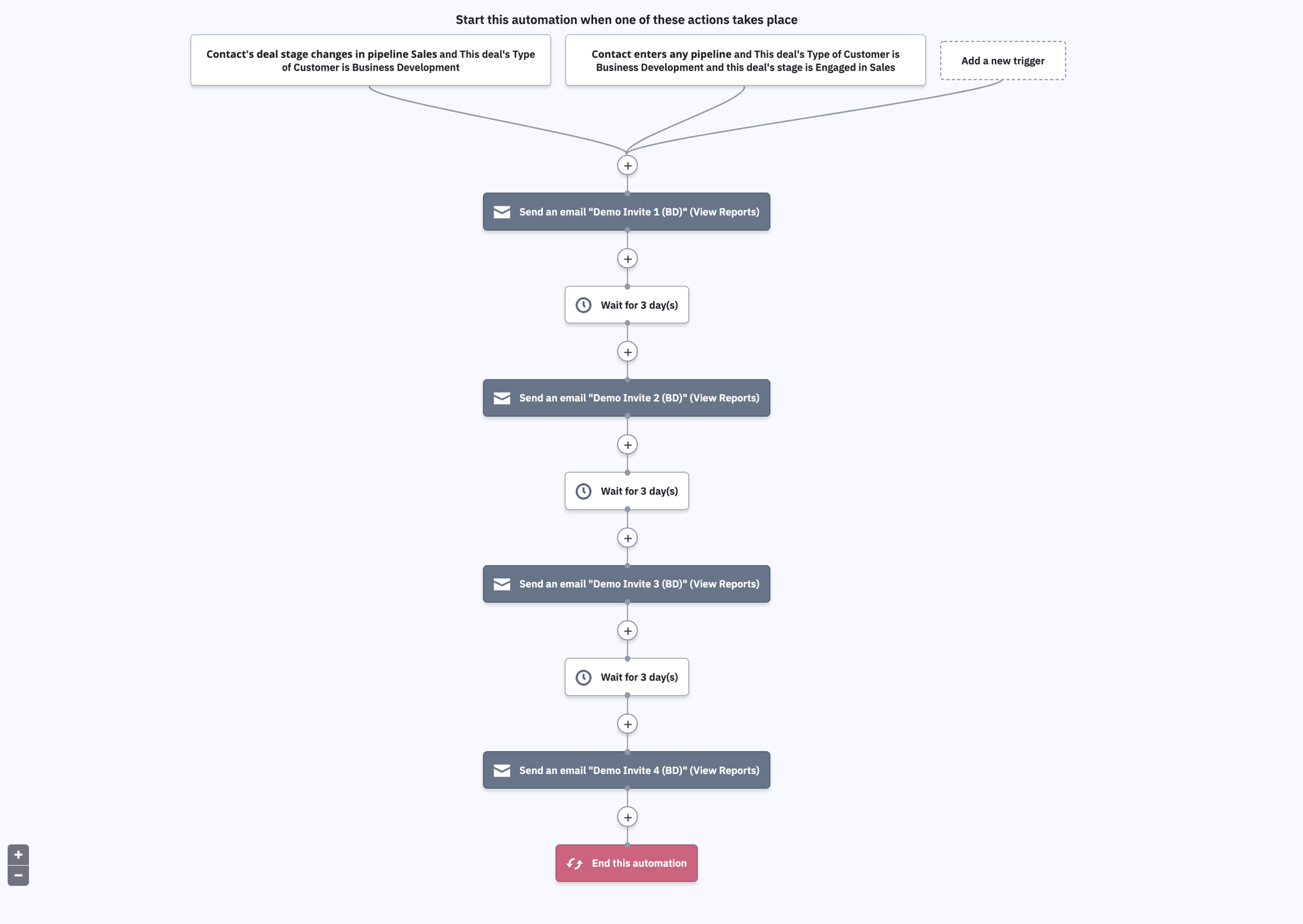
Task: Open Contact enters any pipeline trigger
Action: pyautogui.click(x=745, y=60)
